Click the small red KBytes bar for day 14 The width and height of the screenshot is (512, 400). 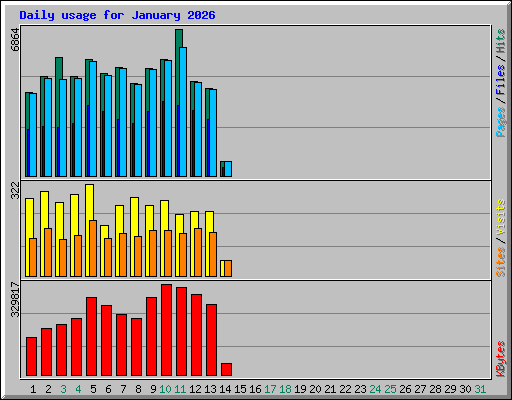[x=226, y=369]
